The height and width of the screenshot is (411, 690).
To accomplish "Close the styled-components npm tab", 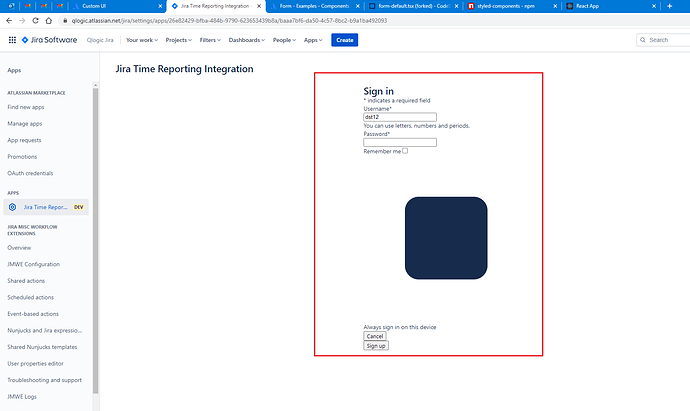I will 555,6.
